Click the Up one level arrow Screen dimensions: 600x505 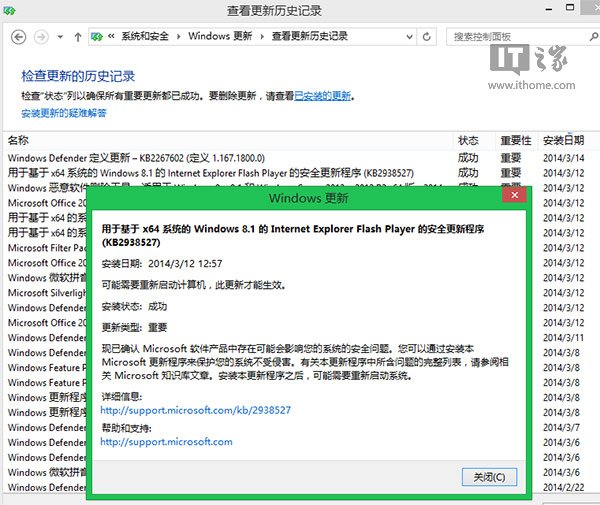[x=78, y=37]
